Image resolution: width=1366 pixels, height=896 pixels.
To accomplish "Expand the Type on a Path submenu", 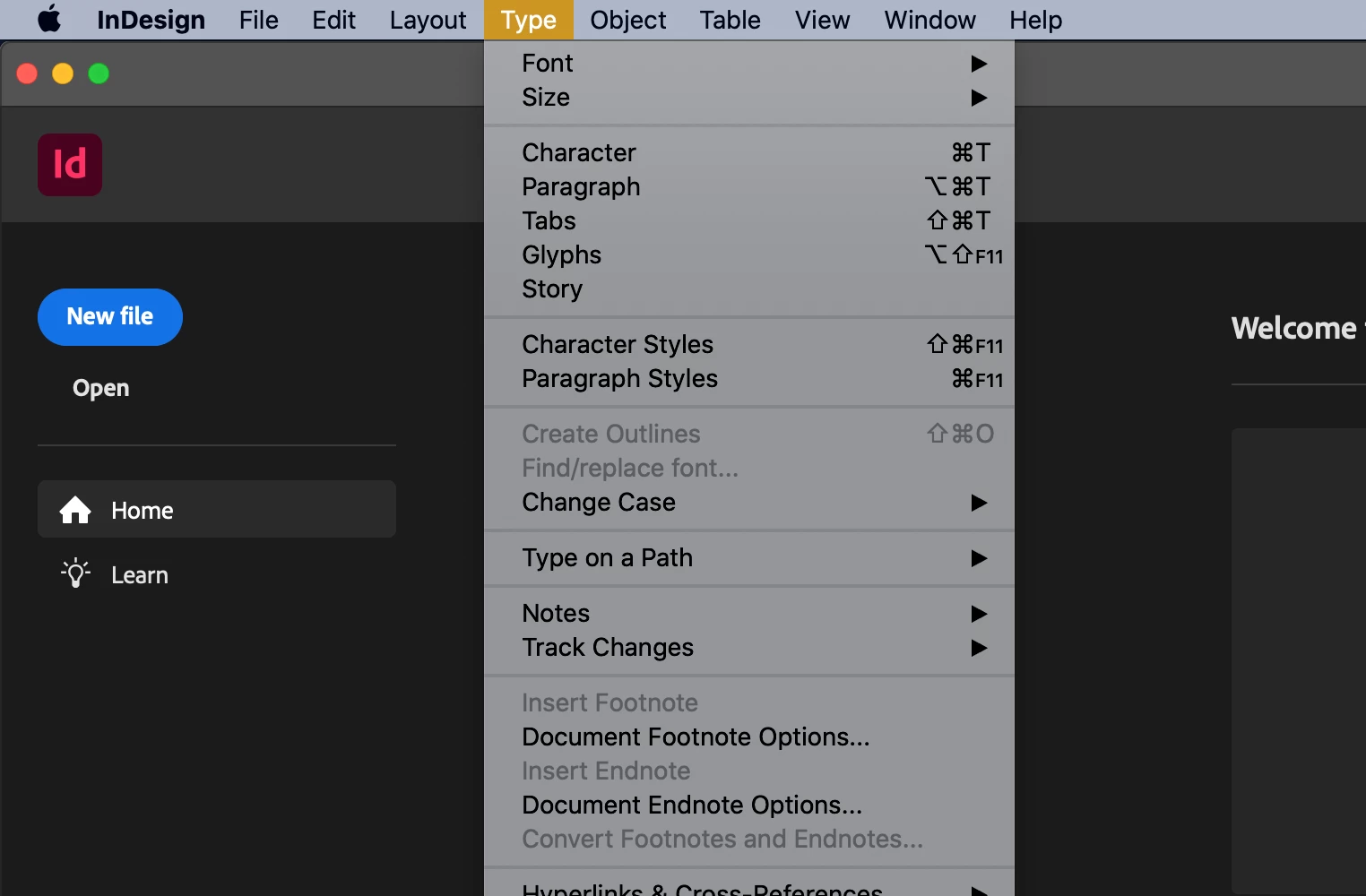I will pos(749,558).
